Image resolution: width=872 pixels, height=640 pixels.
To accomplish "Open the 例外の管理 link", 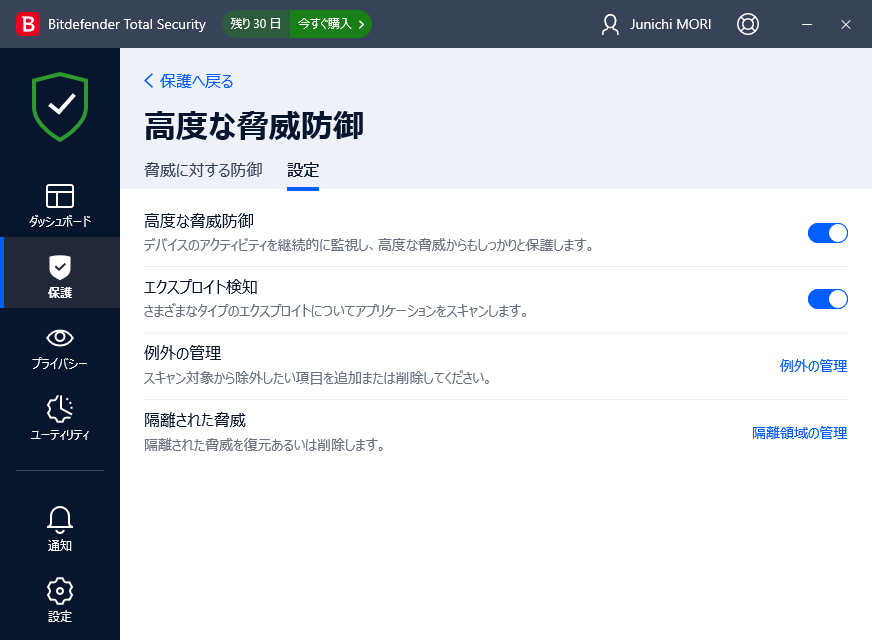I will point(813,366).
